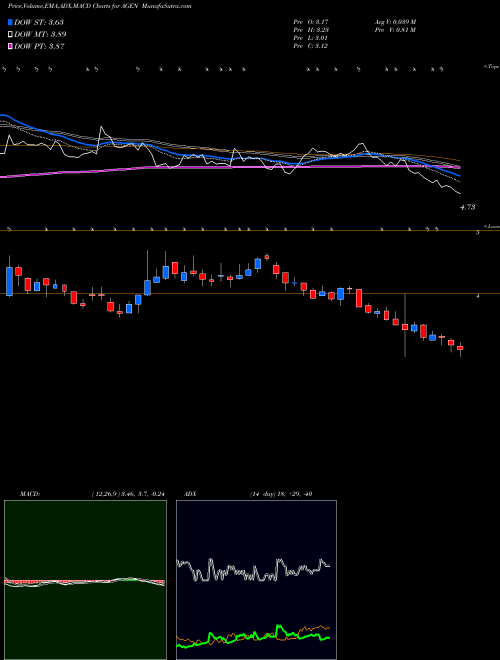Click the magenta DOW PT legend swatch

click(11, 46)
